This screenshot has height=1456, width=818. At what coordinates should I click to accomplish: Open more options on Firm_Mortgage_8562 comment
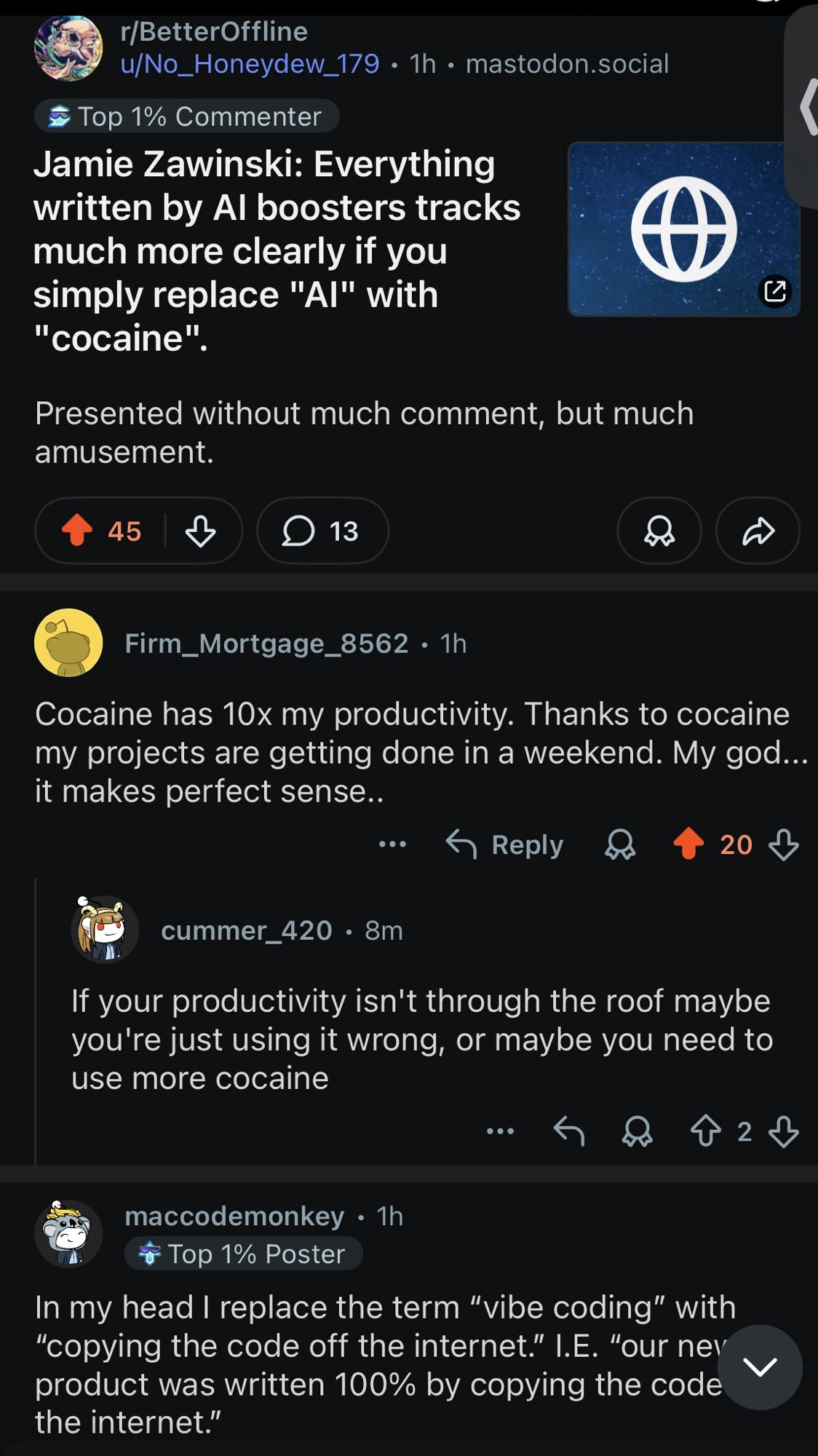[x=392, y=844]
